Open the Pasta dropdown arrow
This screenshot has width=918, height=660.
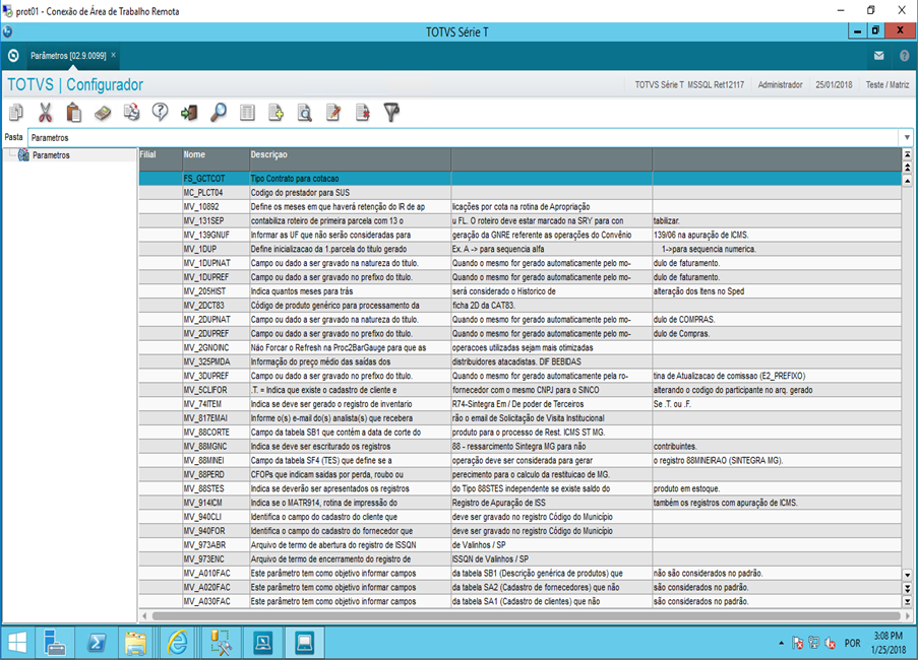(907, 137)
